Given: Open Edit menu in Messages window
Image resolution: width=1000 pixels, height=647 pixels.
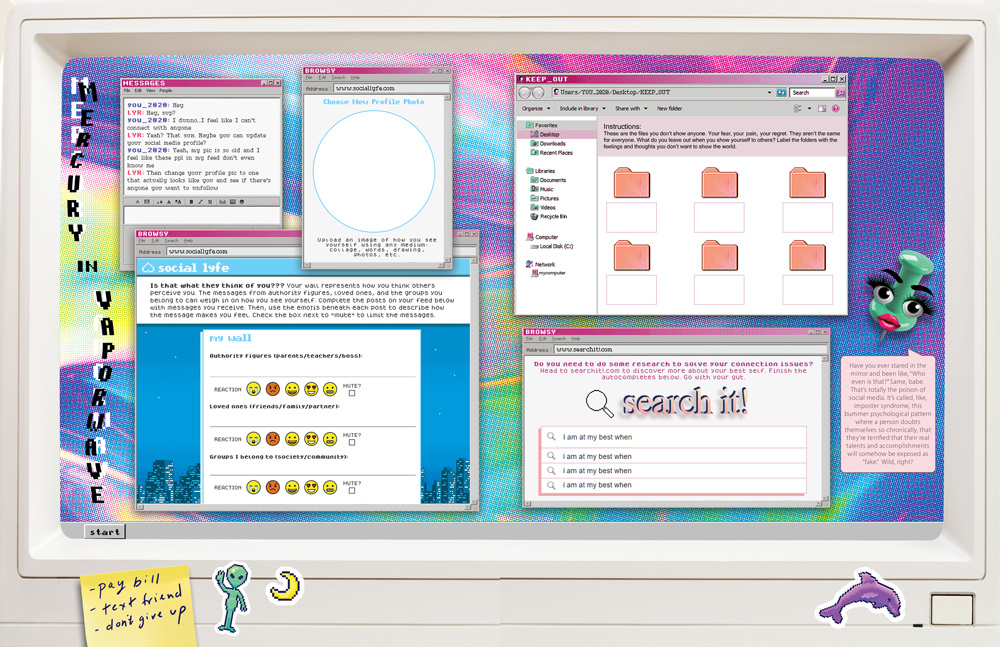Looking at the screenshot, I should click(138, 91).
